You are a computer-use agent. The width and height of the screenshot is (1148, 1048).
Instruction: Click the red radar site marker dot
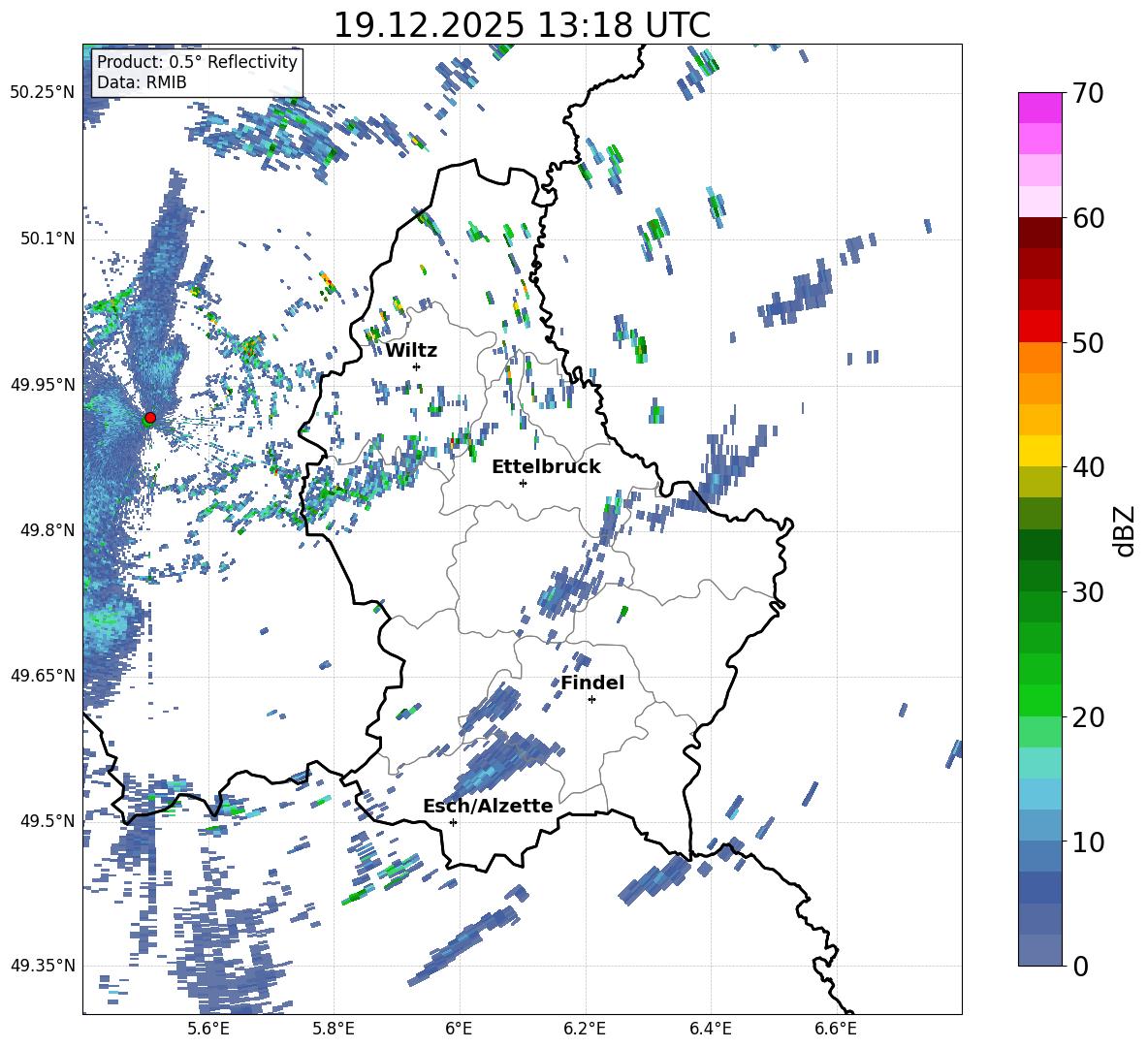point(150,418)
